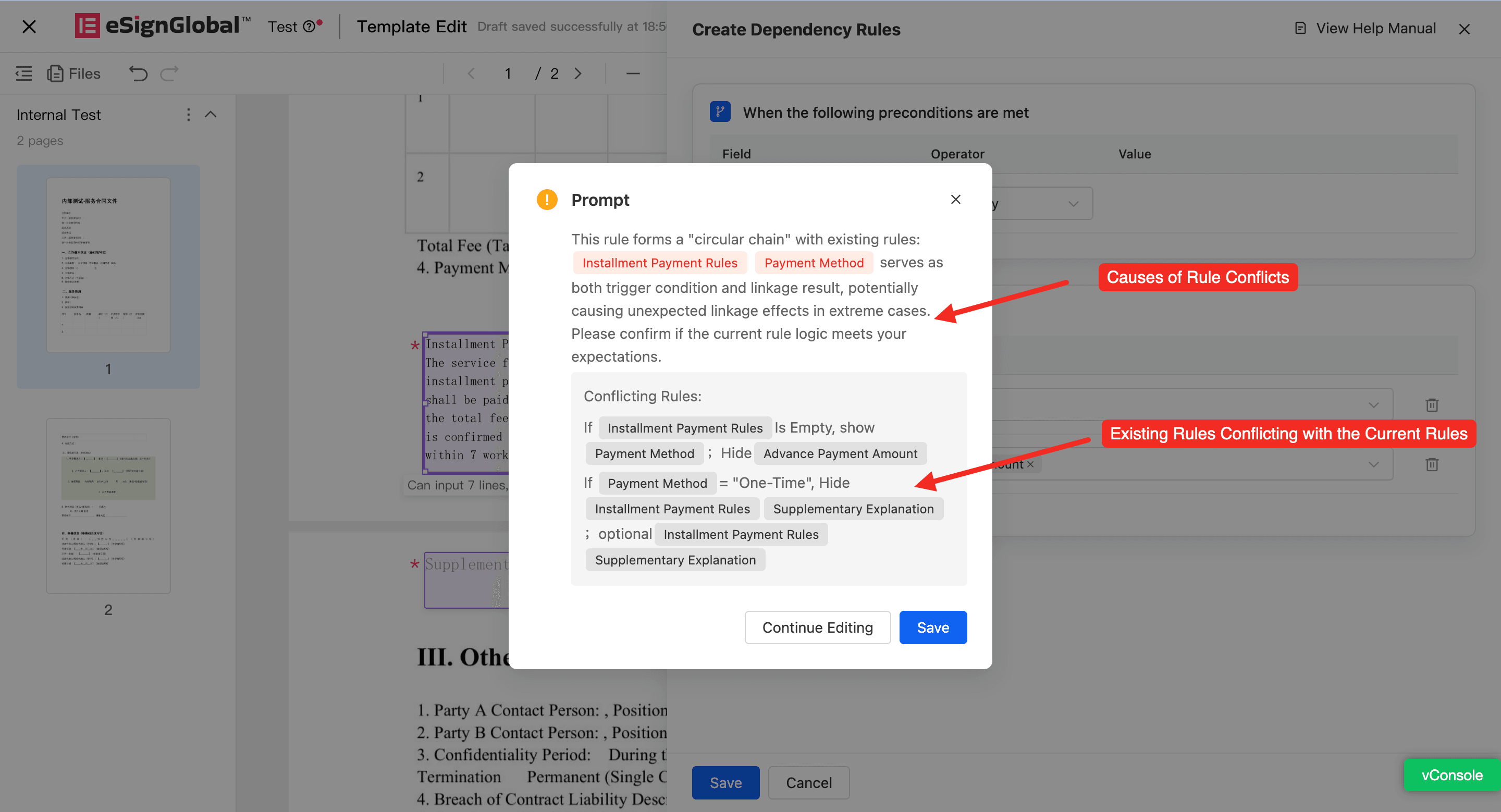
Task: Click the Test environment label
Action: click(282, 27)
